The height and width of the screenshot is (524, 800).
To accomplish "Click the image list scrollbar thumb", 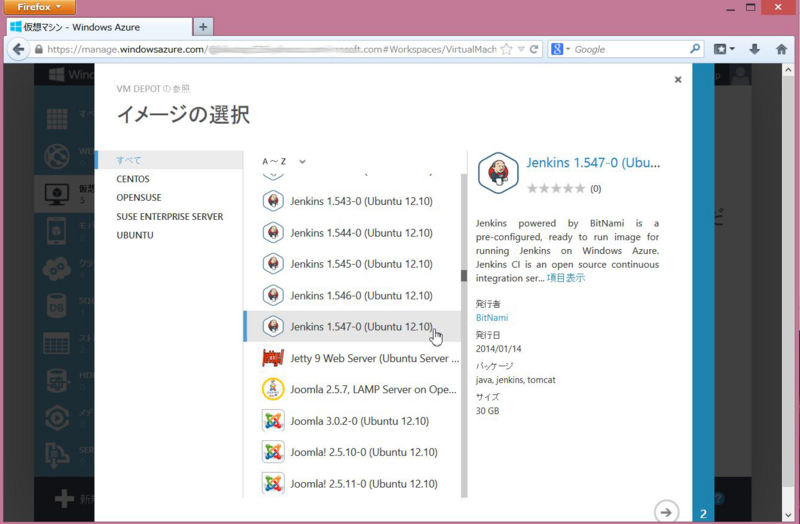I will 464,276.
